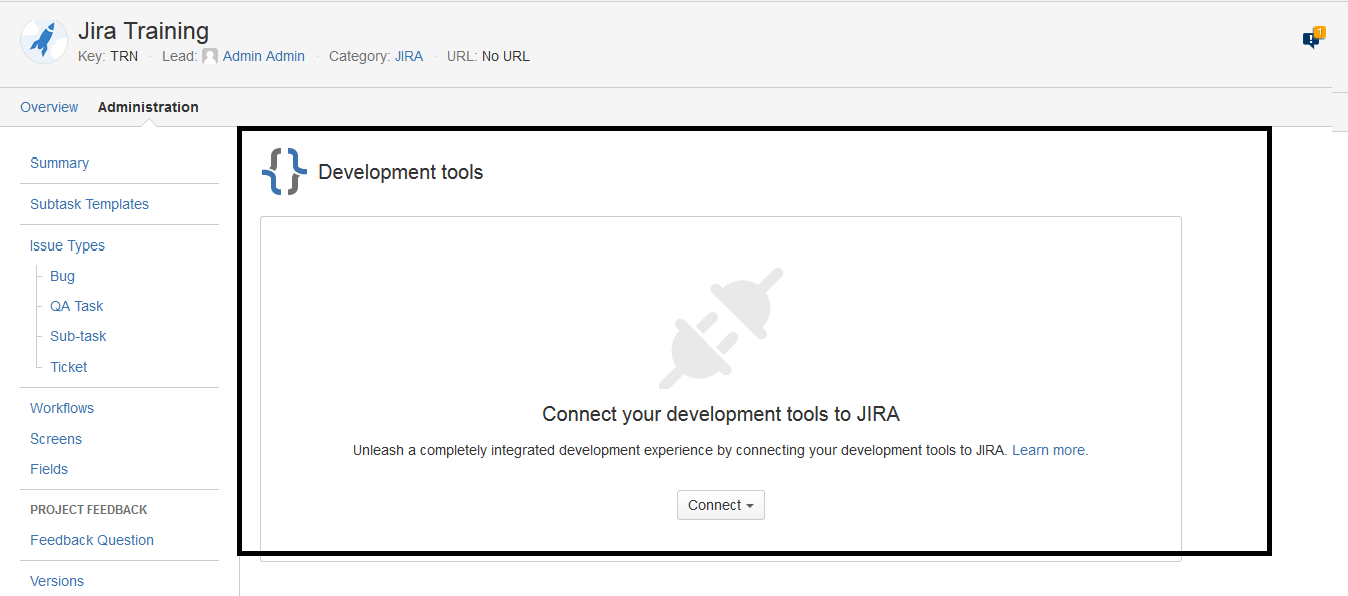Click the Development tools curly braces icon
This screenshot has width=1348, height=596.
[x=284, y=171]
